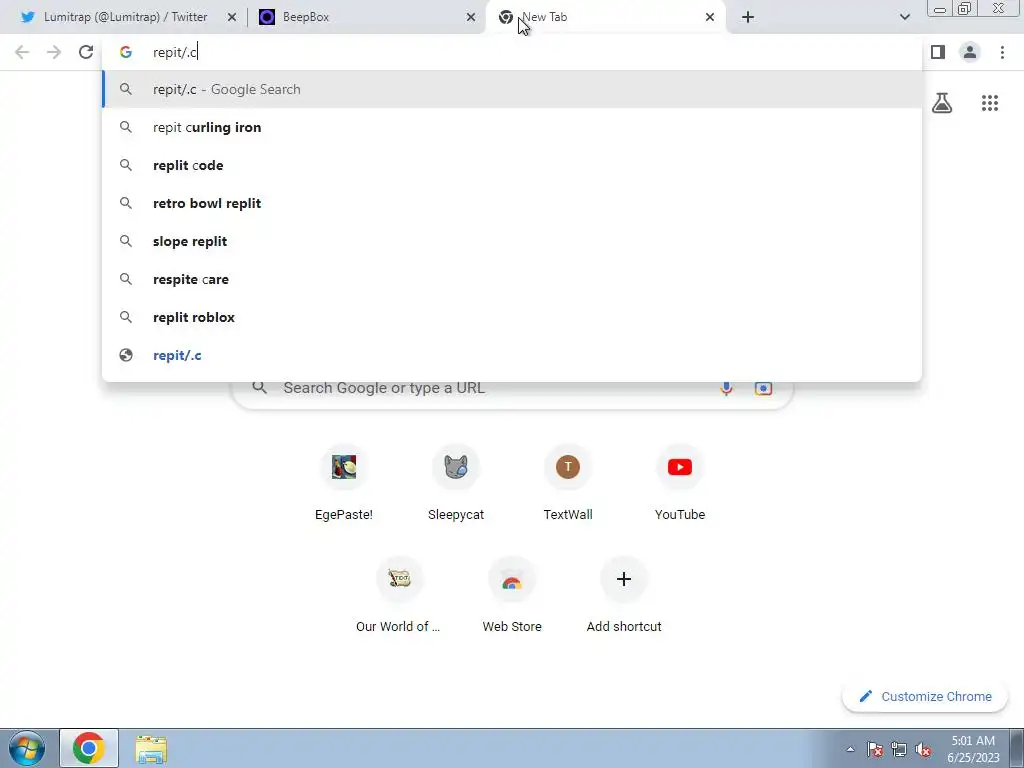Click Google G icon in address bar
Image resolution: width=1024 pixels, height=768 pixels.
(x=126, y=52)
